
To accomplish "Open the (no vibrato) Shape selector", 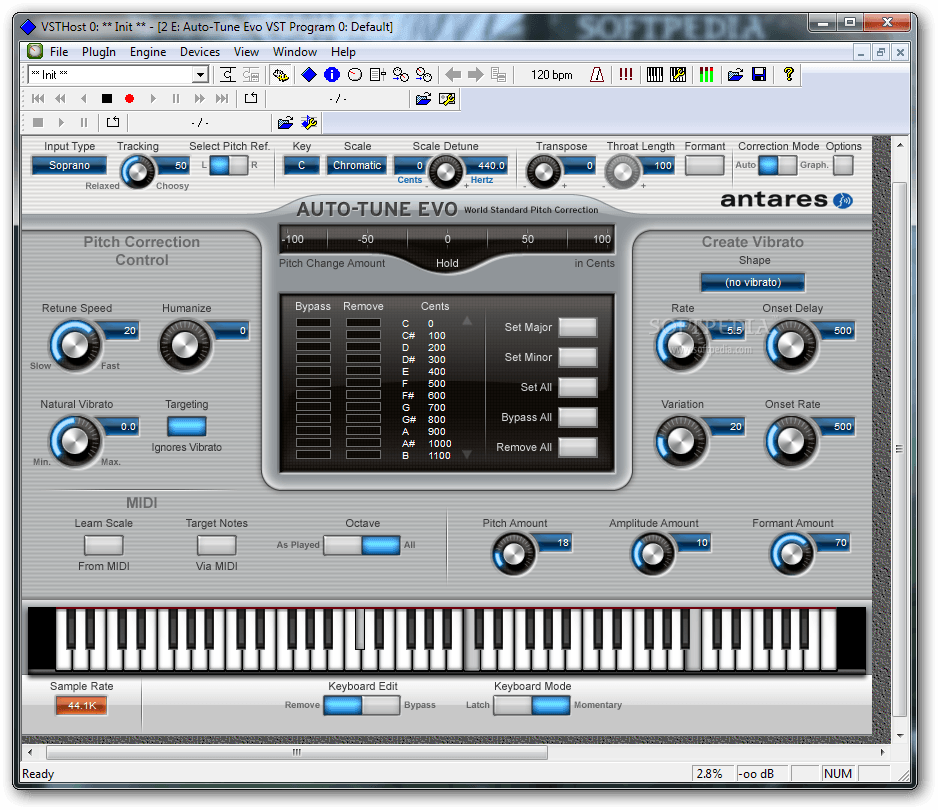I will [752, 282].
